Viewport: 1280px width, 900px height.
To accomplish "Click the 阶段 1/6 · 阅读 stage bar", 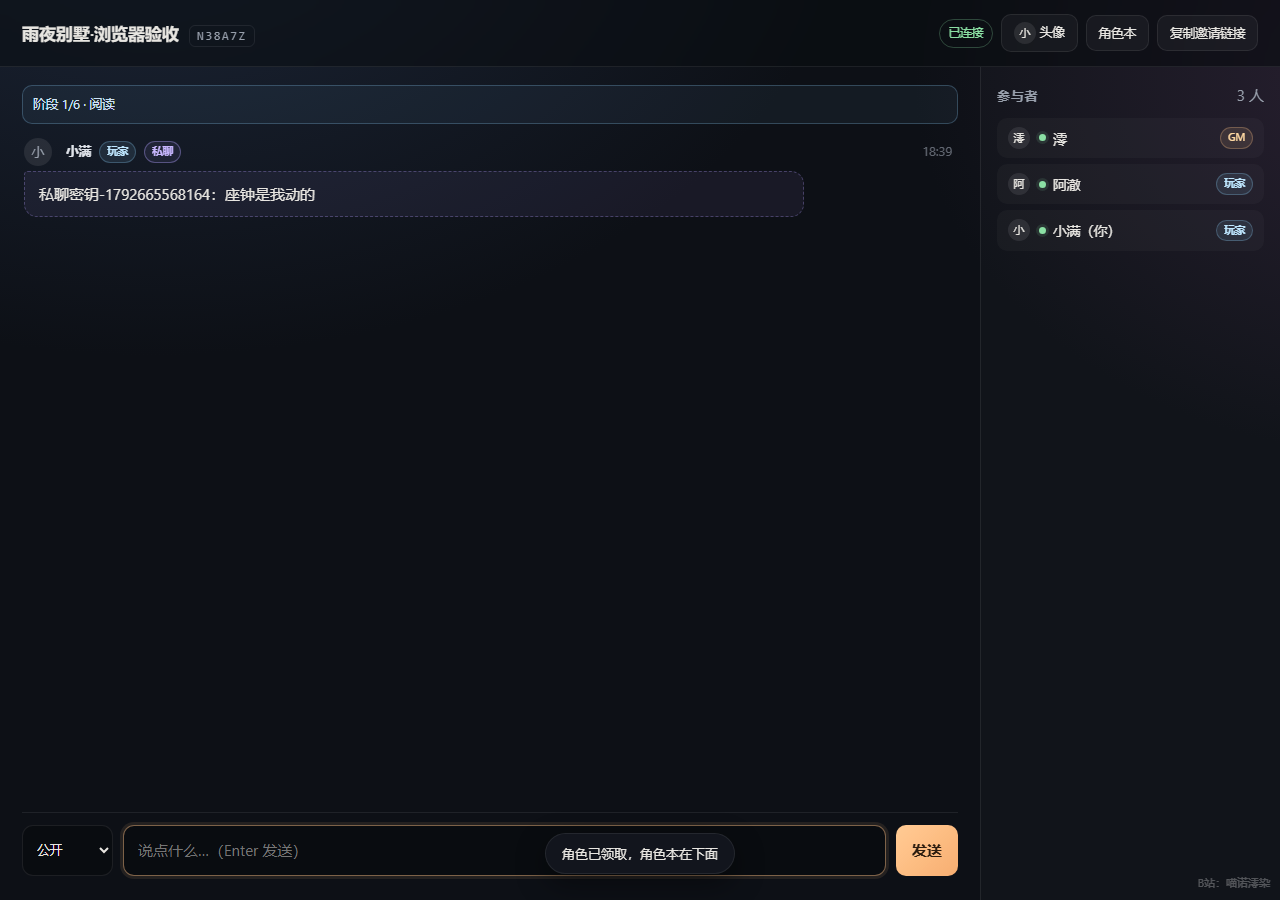I will tap(490, 104).
